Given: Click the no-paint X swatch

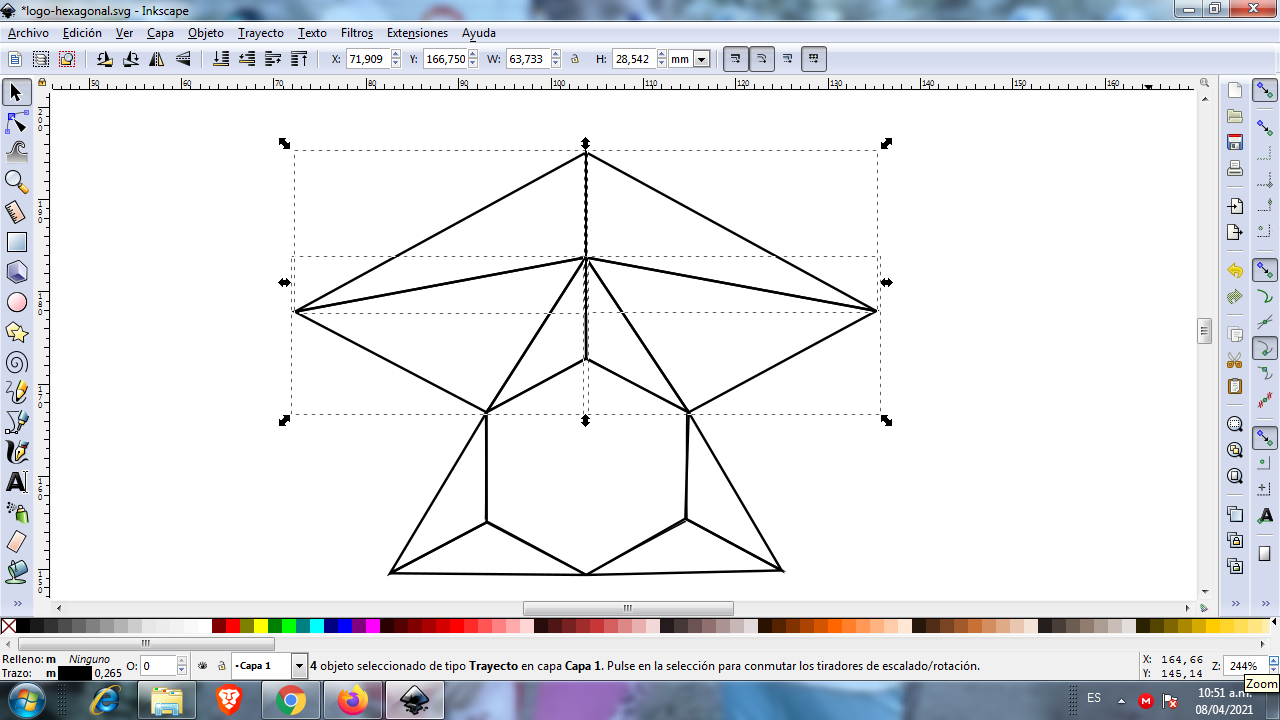Looking at the screenshot, I should [x=9, y=626].
